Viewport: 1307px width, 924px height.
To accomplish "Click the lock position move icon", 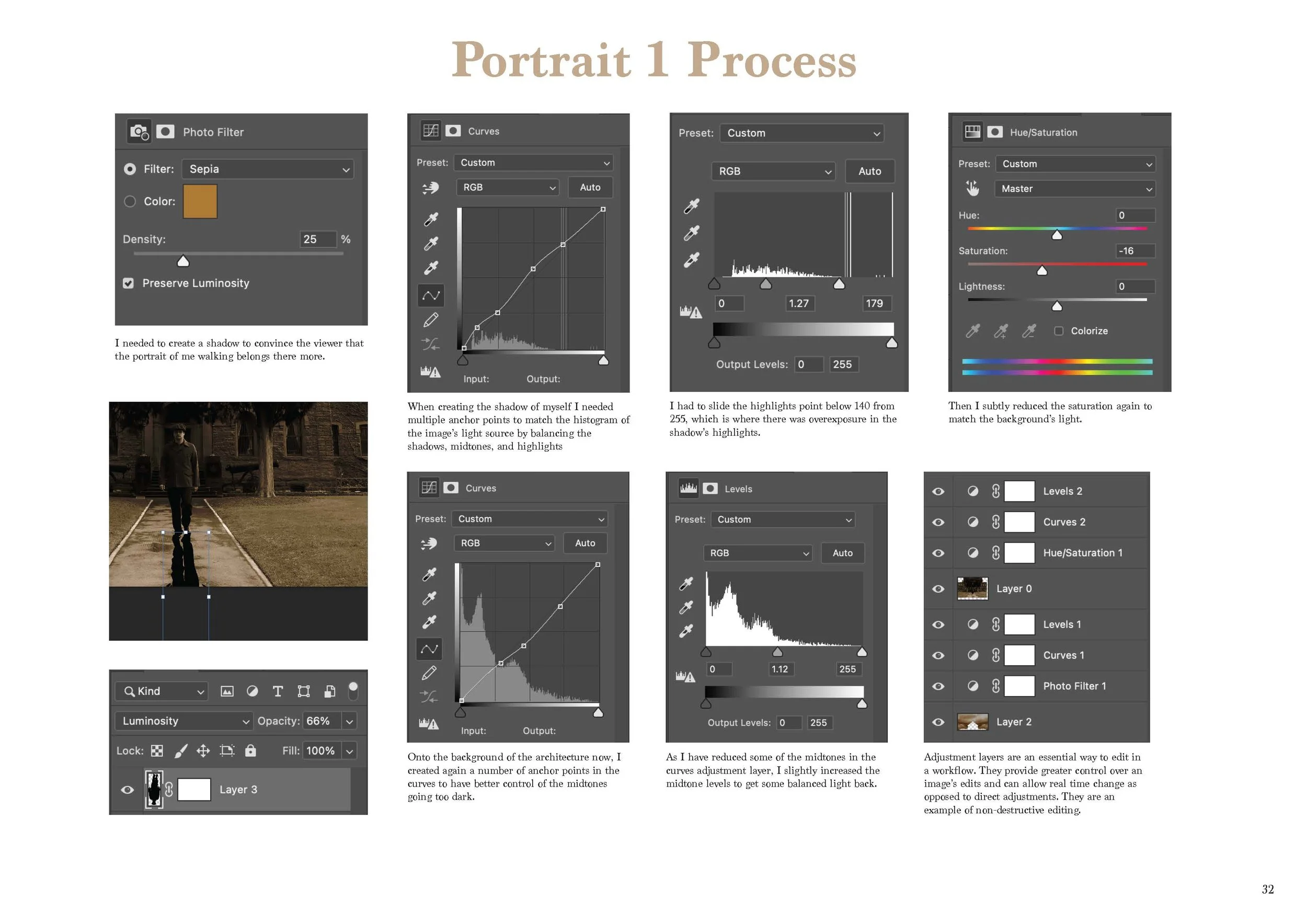I will click(x=203, y=751).
